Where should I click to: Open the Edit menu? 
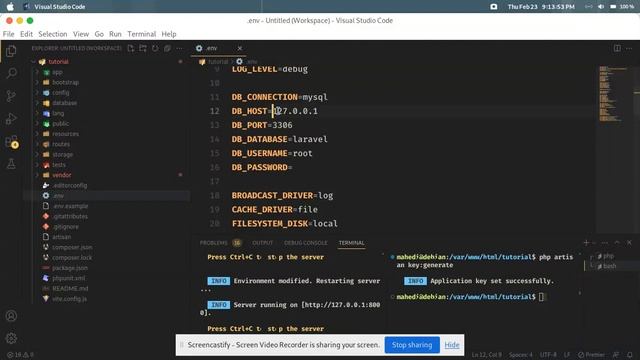click(27, 34)
